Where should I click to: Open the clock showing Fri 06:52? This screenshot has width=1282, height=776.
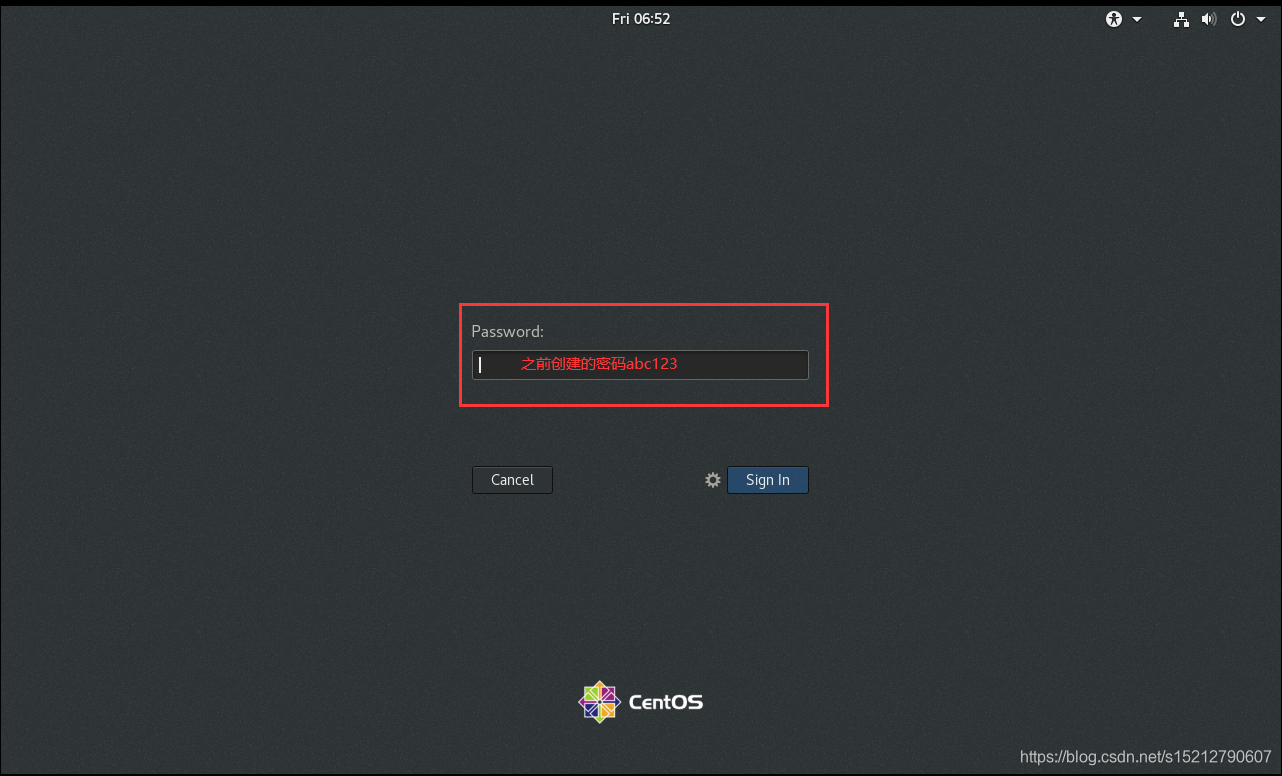click(x=641, y=19)
